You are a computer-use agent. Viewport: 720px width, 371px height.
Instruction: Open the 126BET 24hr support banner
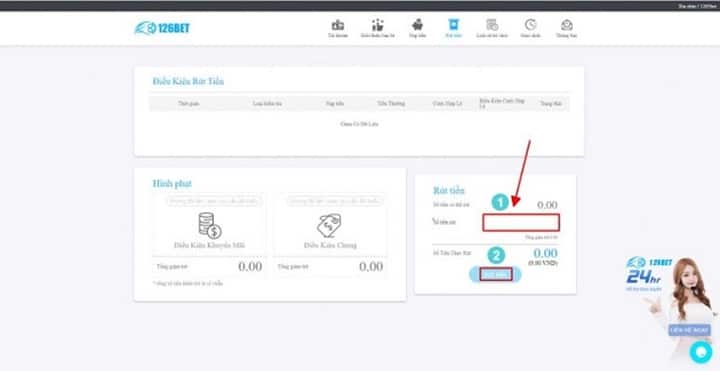650,274
